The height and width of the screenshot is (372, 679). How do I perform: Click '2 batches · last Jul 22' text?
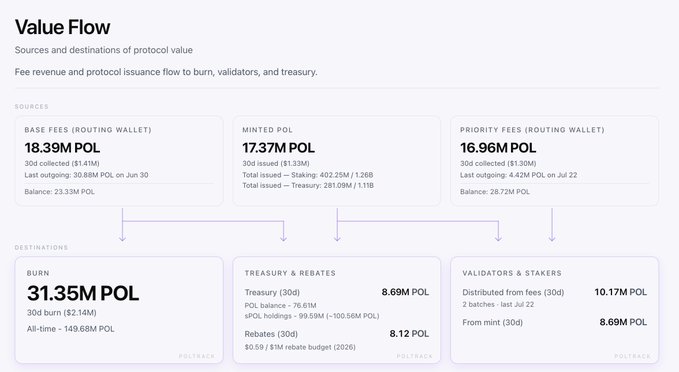(x=498, y=304)
